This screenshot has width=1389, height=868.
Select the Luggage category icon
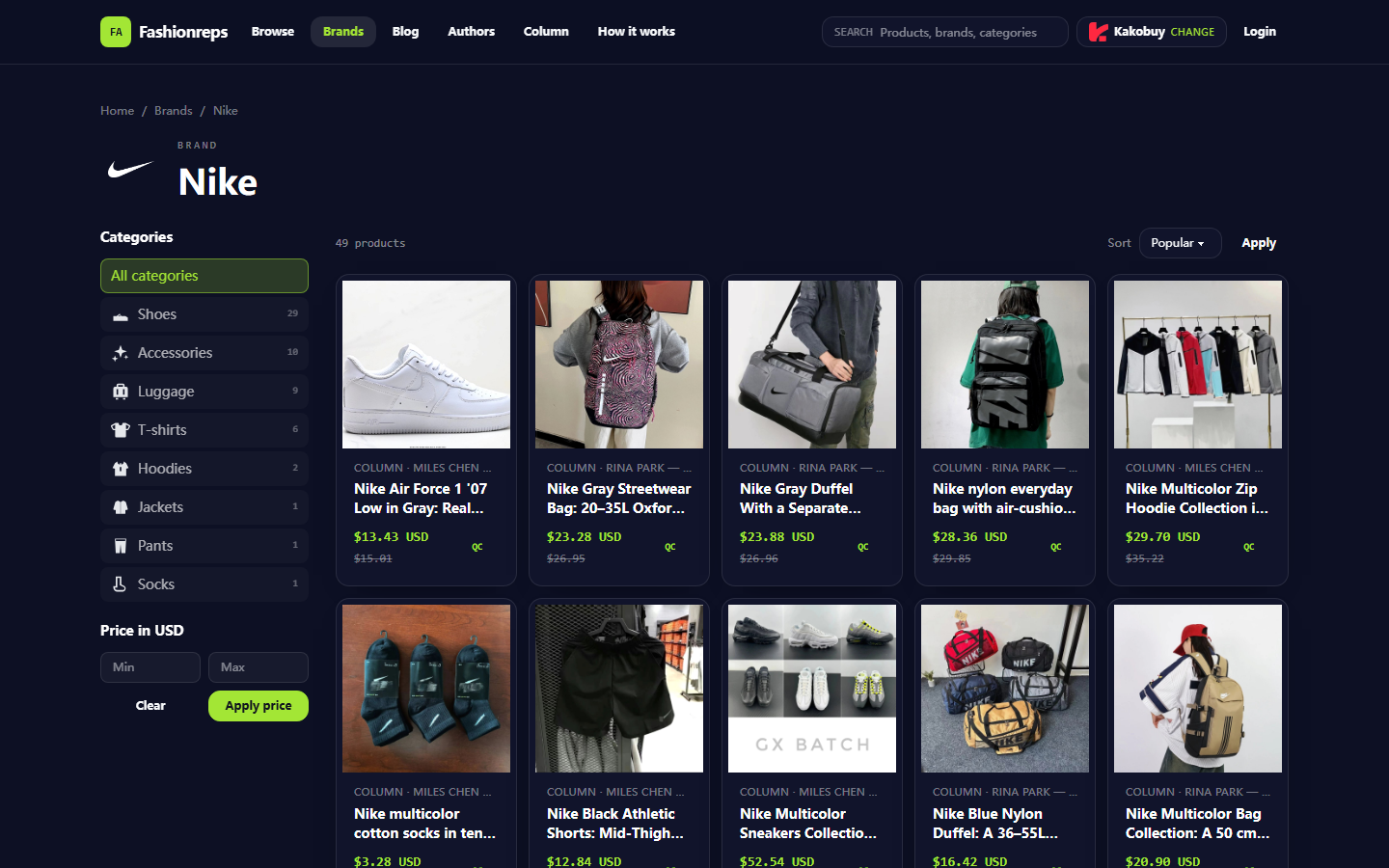coord(121,392)
